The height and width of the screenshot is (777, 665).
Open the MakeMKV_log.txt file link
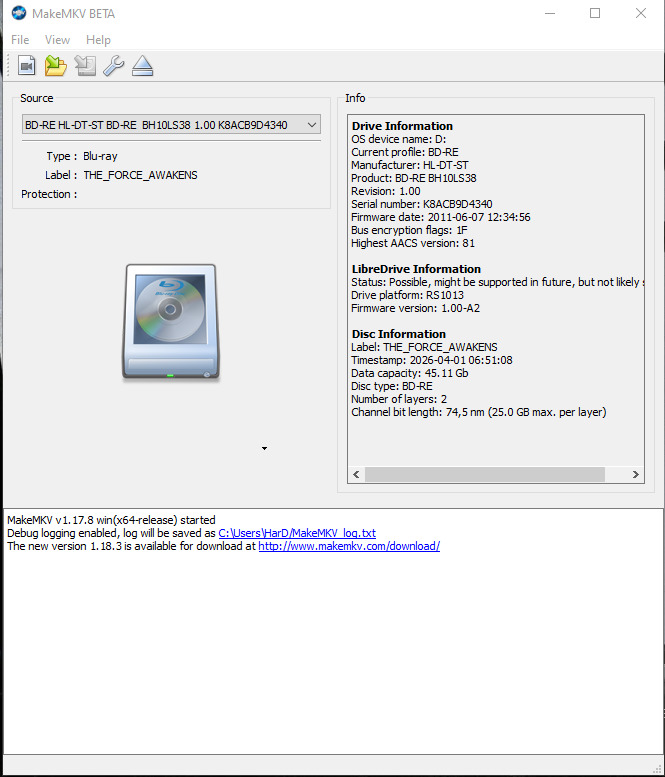(297, 533)
